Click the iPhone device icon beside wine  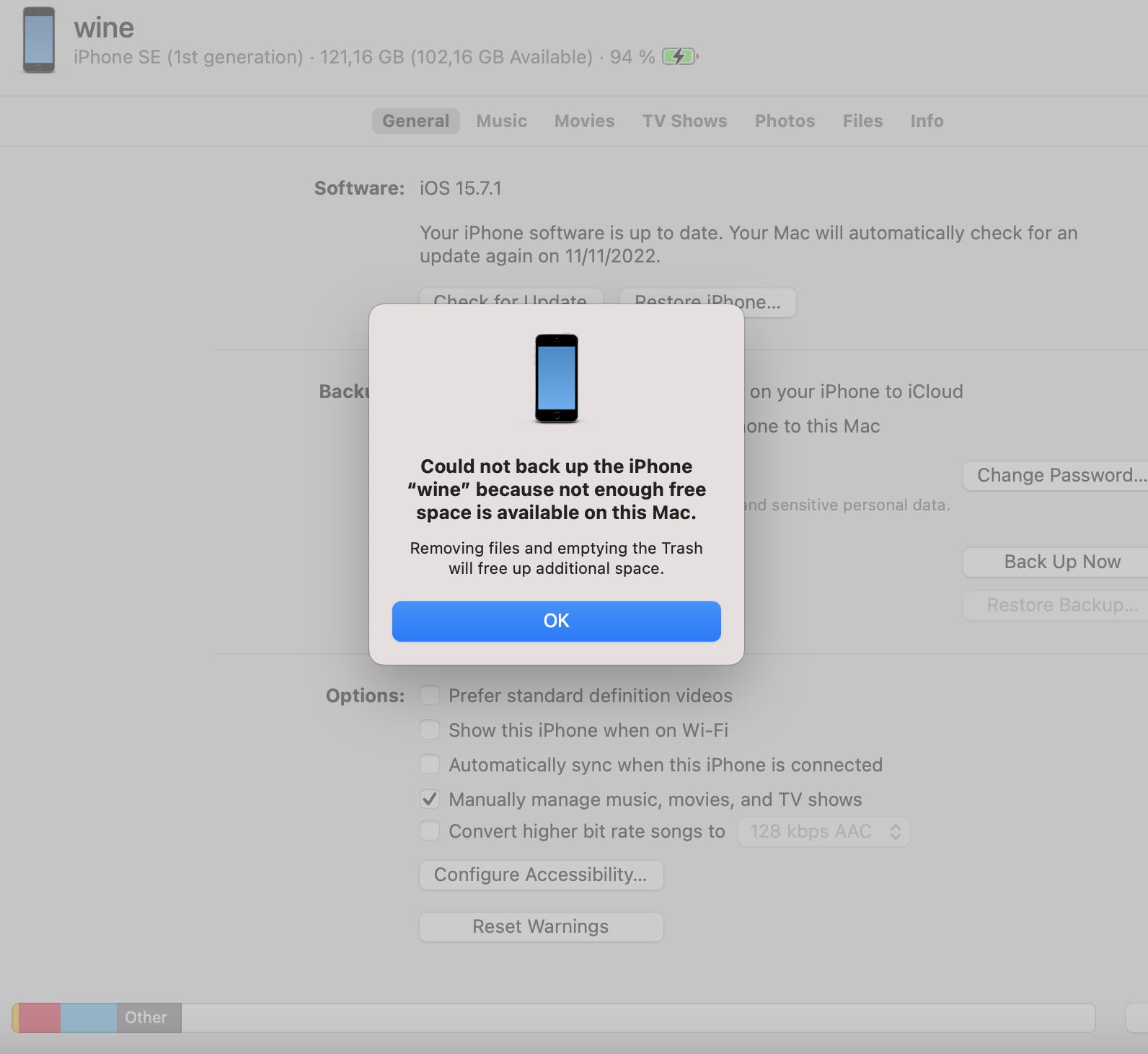click(x=39, y=40)
